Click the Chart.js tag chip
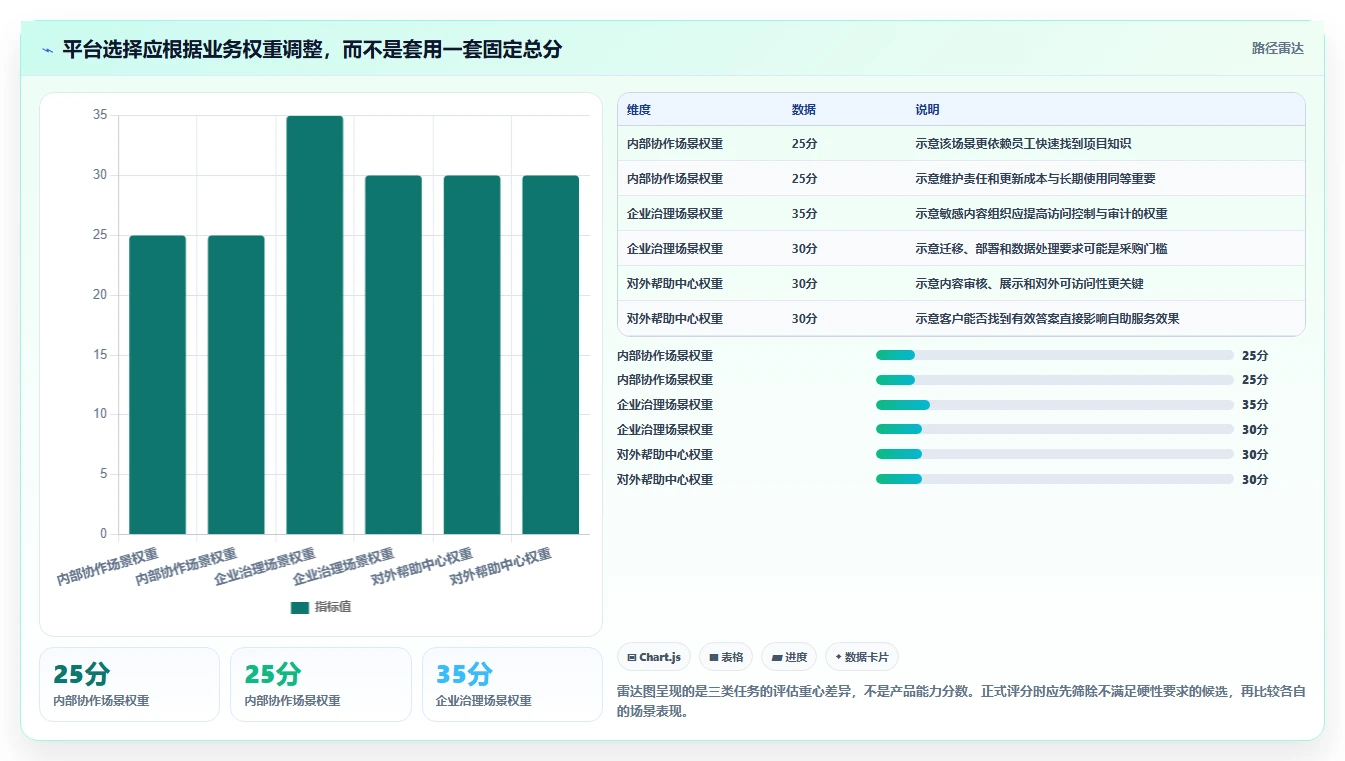1345x761 pixels. 654,657
